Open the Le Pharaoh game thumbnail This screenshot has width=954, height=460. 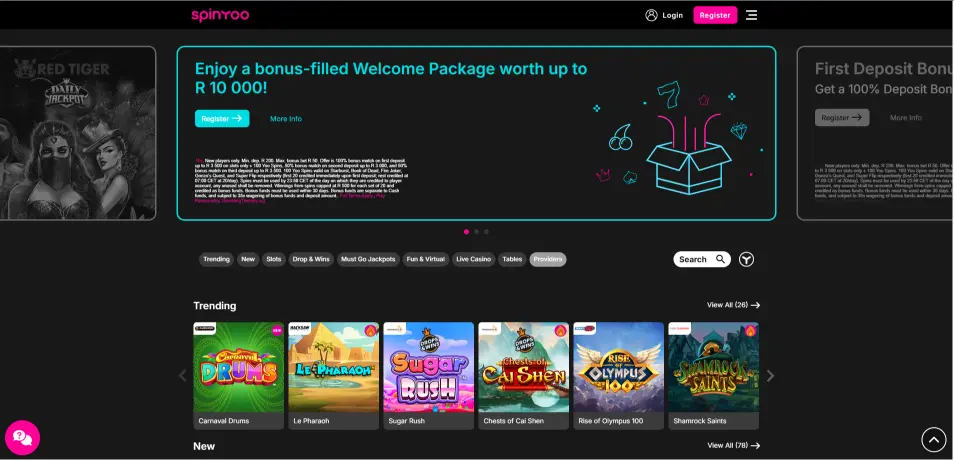point(333,375)
